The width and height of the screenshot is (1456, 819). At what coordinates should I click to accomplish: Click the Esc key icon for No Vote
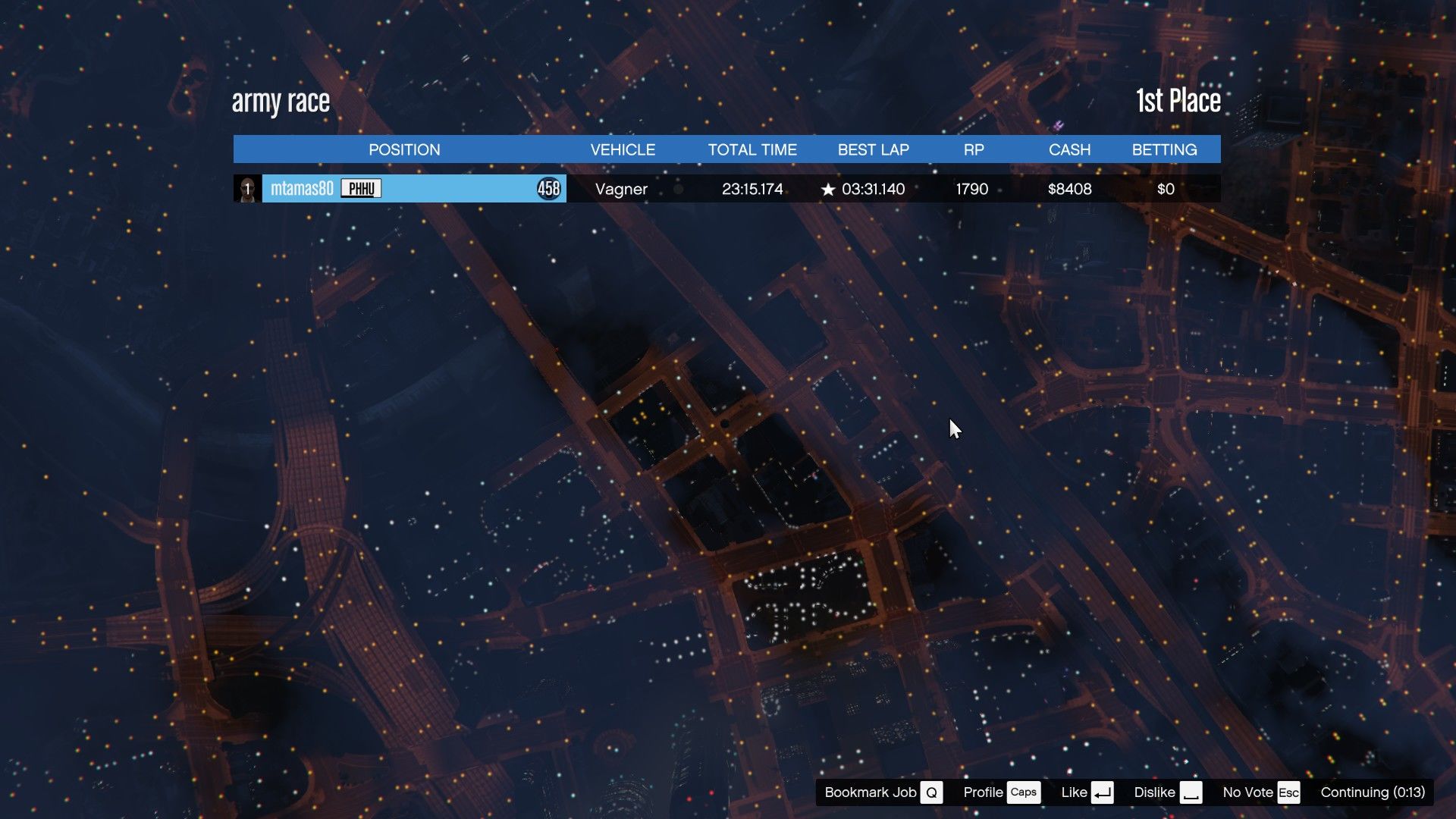(x=1288, y=792)
